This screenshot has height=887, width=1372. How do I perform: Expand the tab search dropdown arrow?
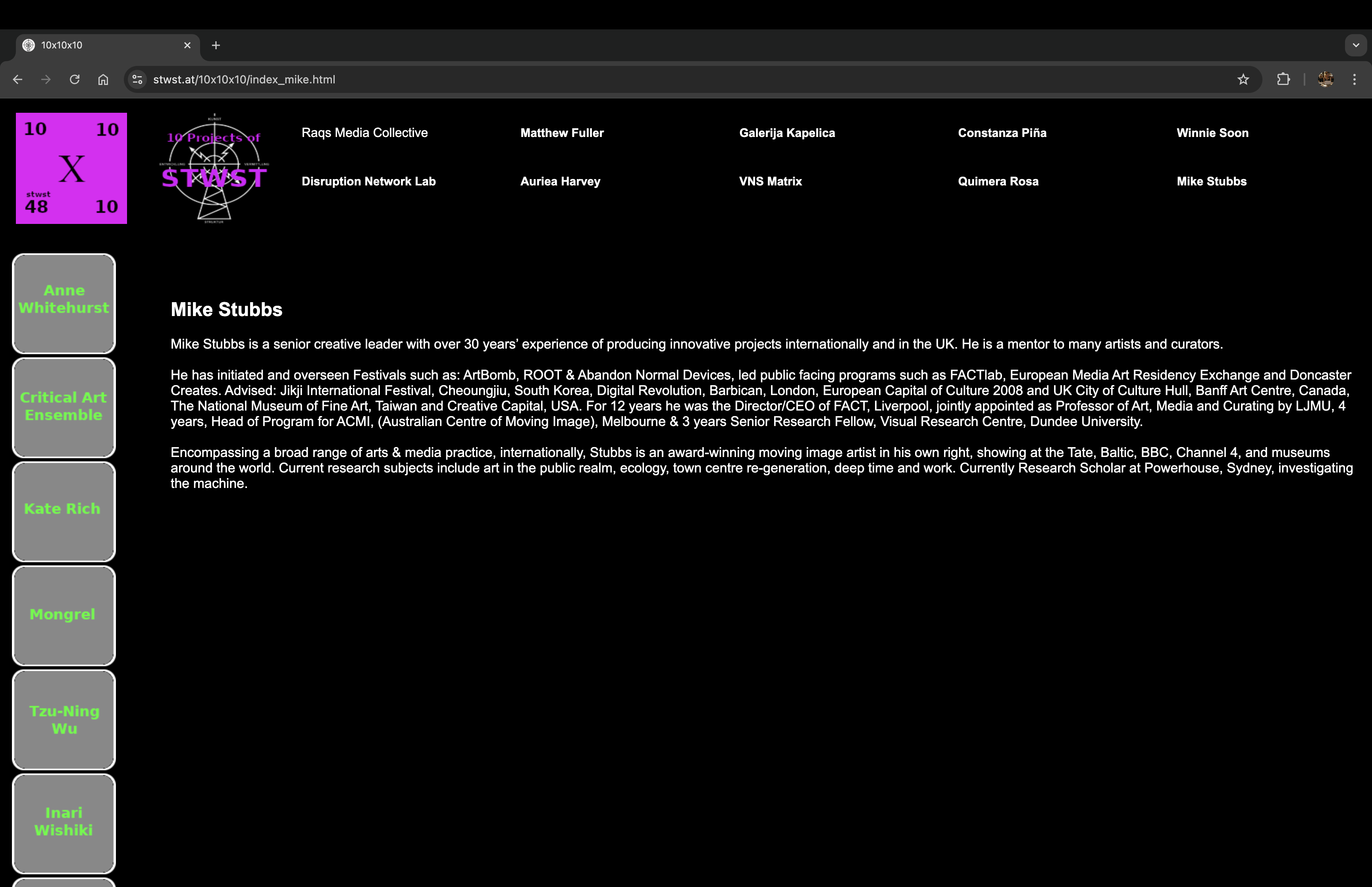[1356, 46]
